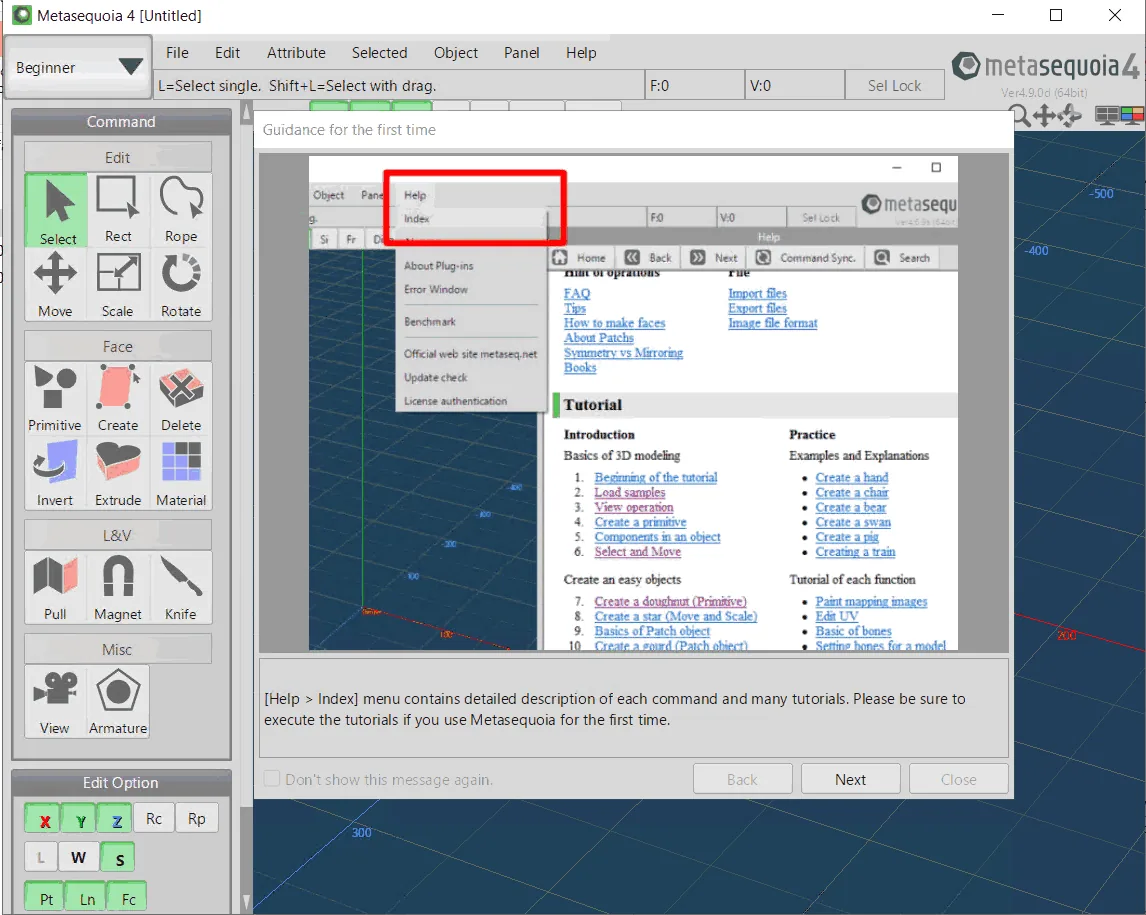Screen dimensions: 1146x915
Task: Click the Sel Lock button
Action: (894, 86)
